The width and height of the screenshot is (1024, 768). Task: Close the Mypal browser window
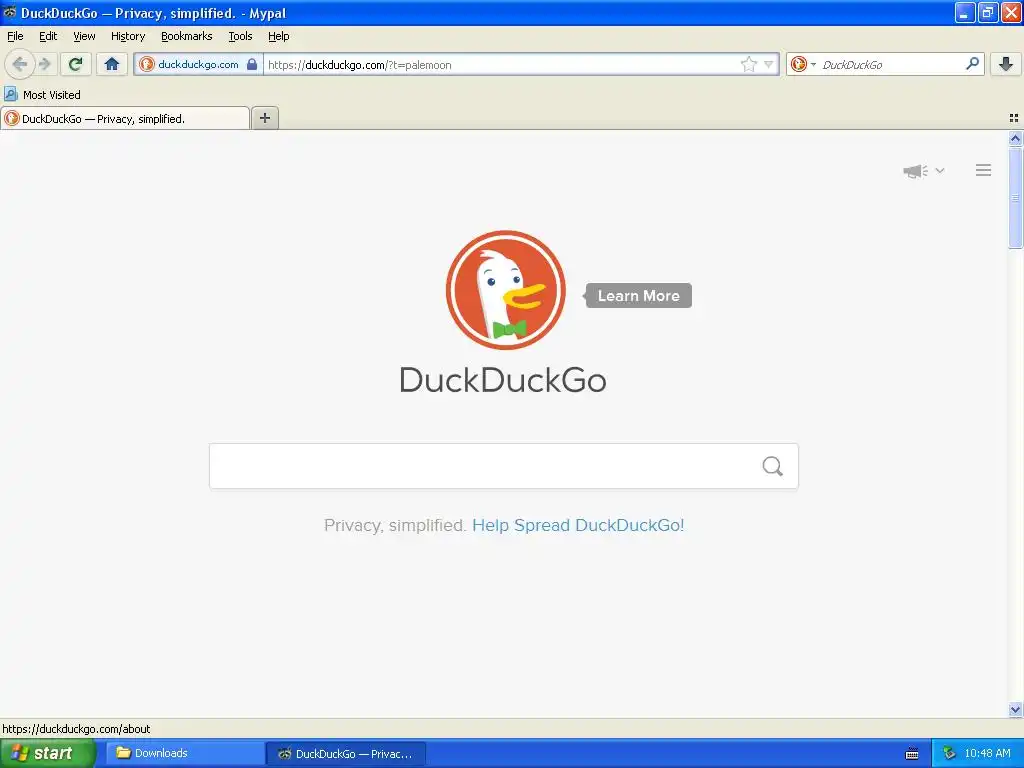click(x=1011, y=12)
